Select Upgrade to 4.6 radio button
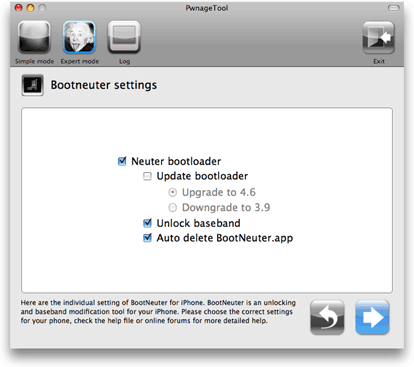The image size is (414, 367). (172, 192)
